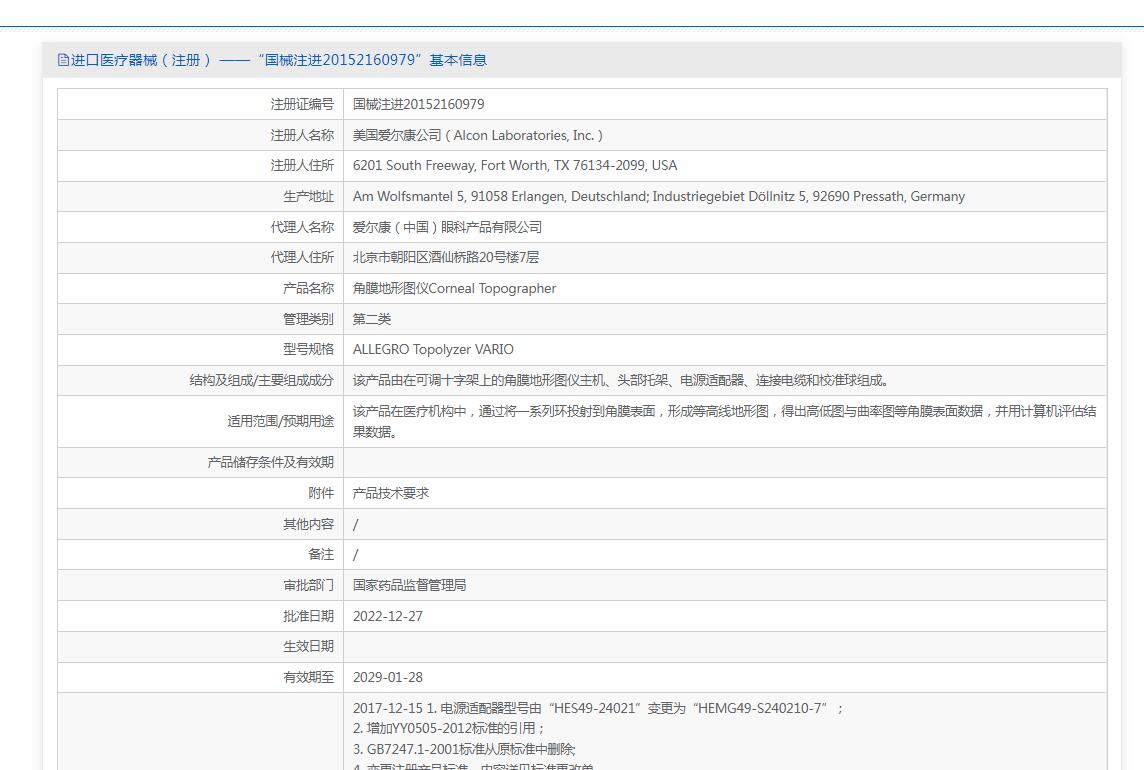The width and height of the screenshot is (1144, 770).
Task: Click the label 注册人住所
Action: (302, 166)
